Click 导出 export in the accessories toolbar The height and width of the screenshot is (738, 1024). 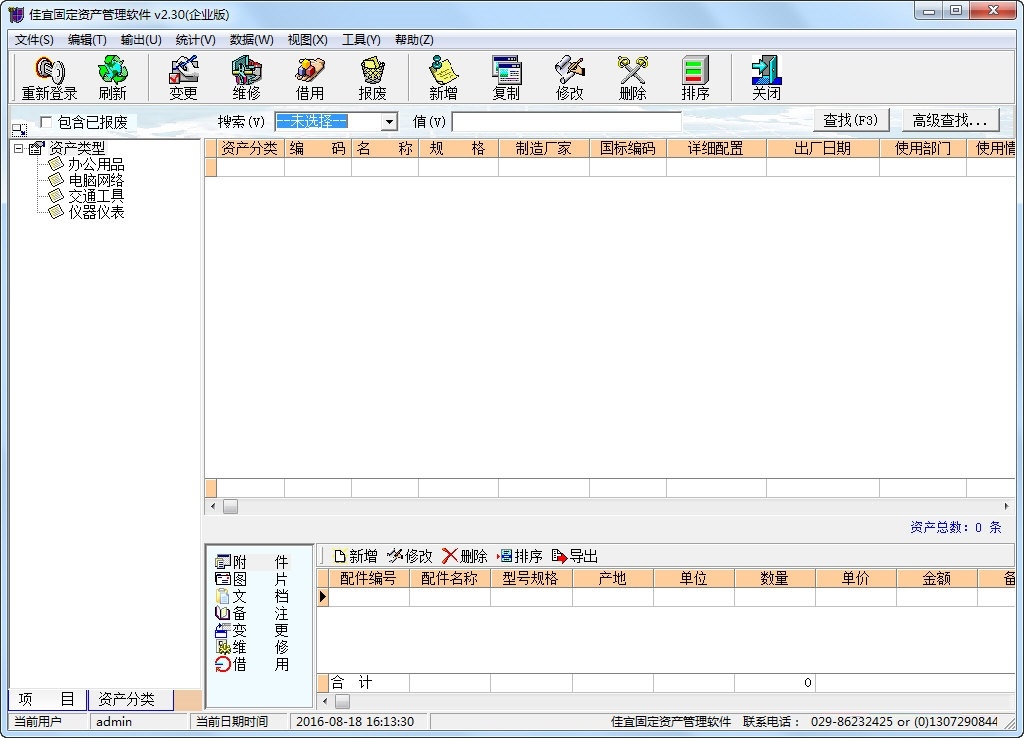tap(575, 556)
